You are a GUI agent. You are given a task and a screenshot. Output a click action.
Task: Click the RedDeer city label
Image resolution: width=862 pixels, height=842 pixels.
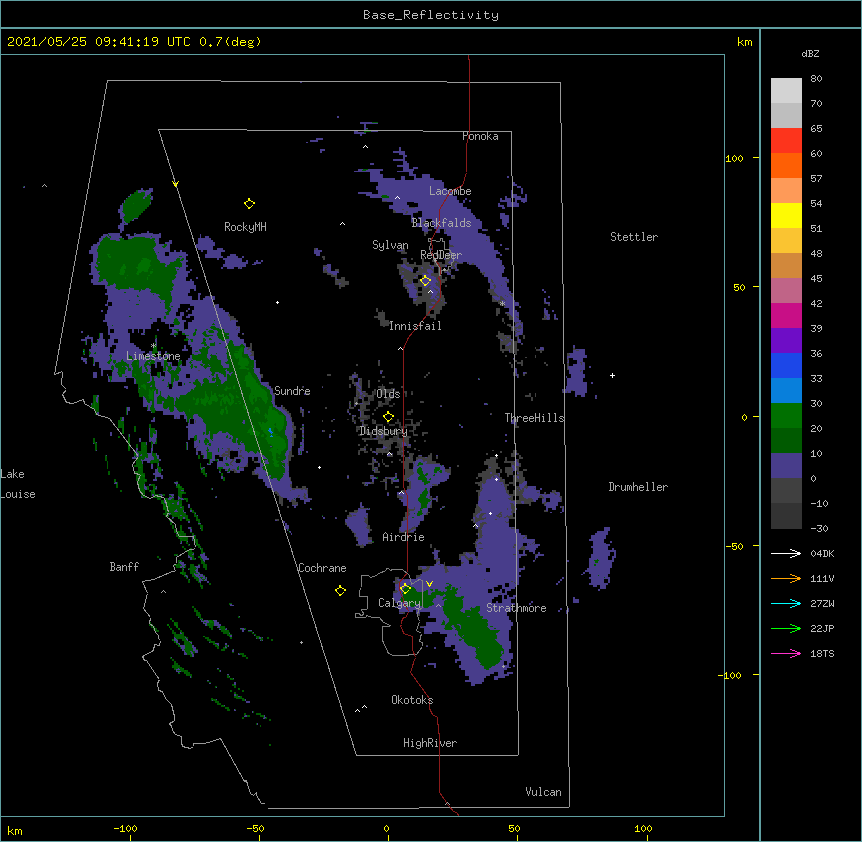pyautogui.click(x=441, y=255)
